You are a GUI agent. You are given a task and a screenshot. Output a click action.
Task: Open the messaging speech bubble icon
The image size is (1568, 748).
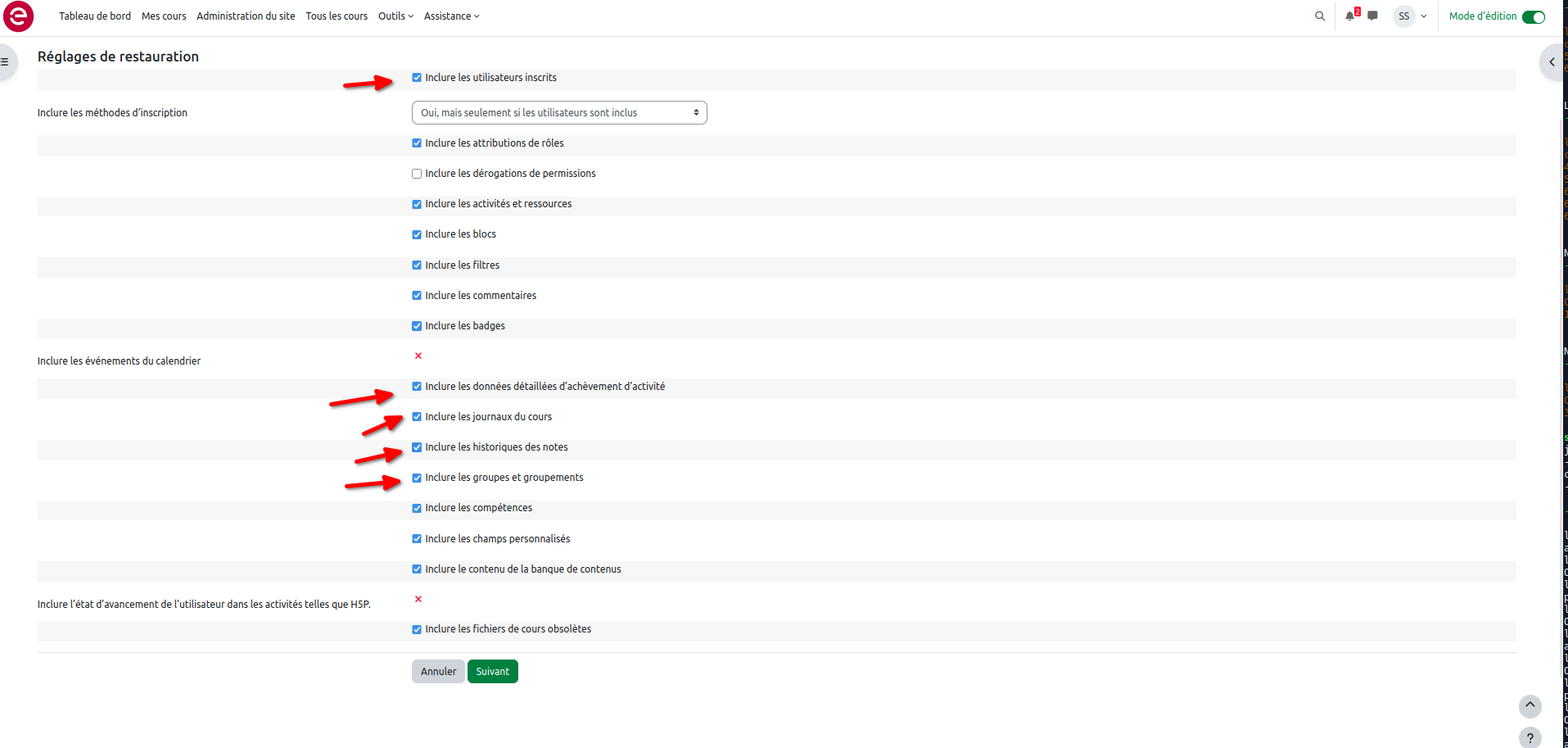[x=1372, y=16]
